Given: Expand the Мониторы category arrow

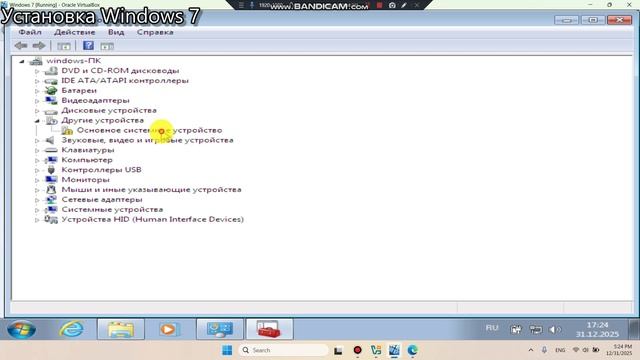Looking at the screenshot, I should coord(37,180).
